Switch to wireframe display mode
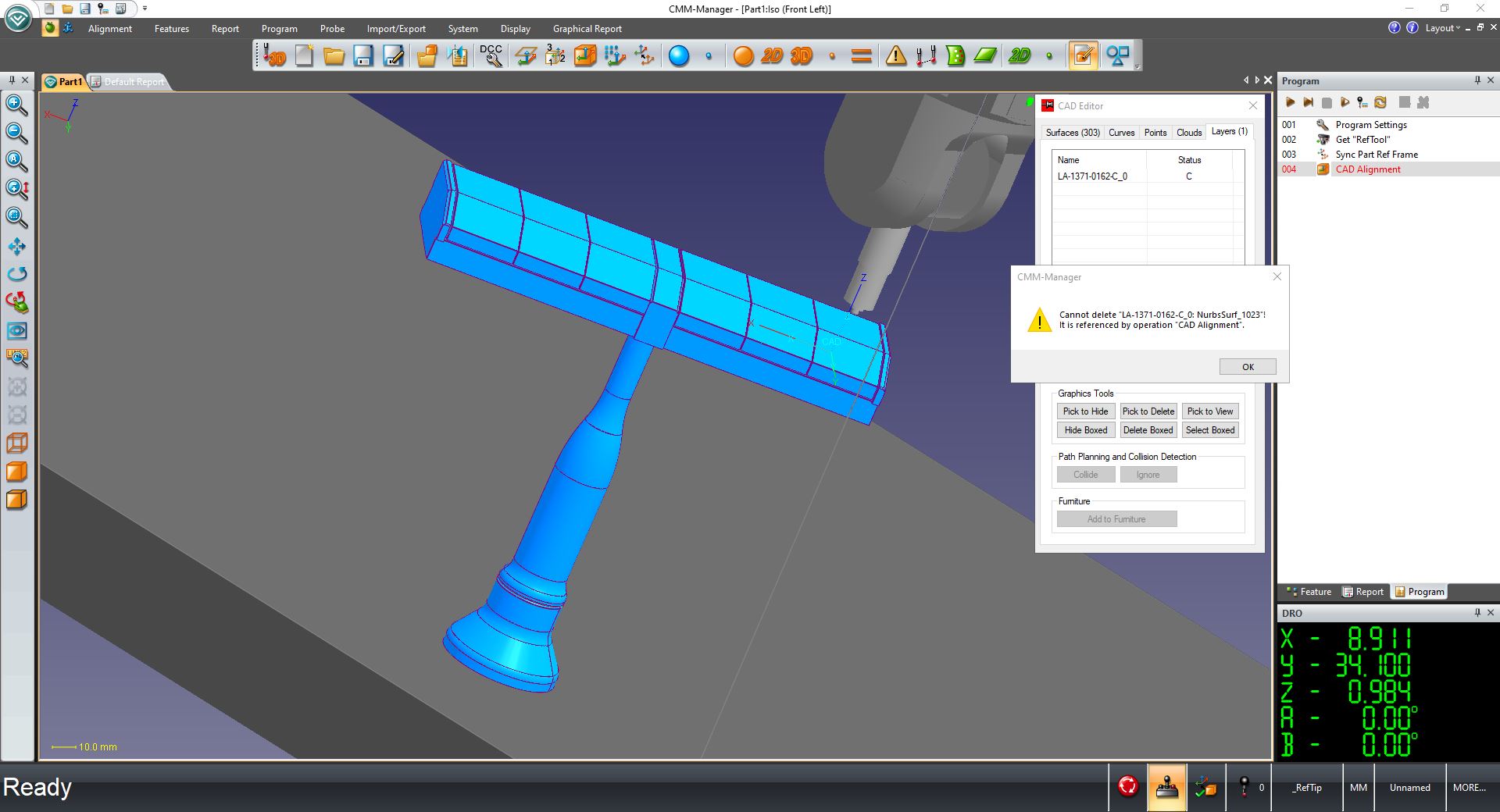 (x=16, y=443)
